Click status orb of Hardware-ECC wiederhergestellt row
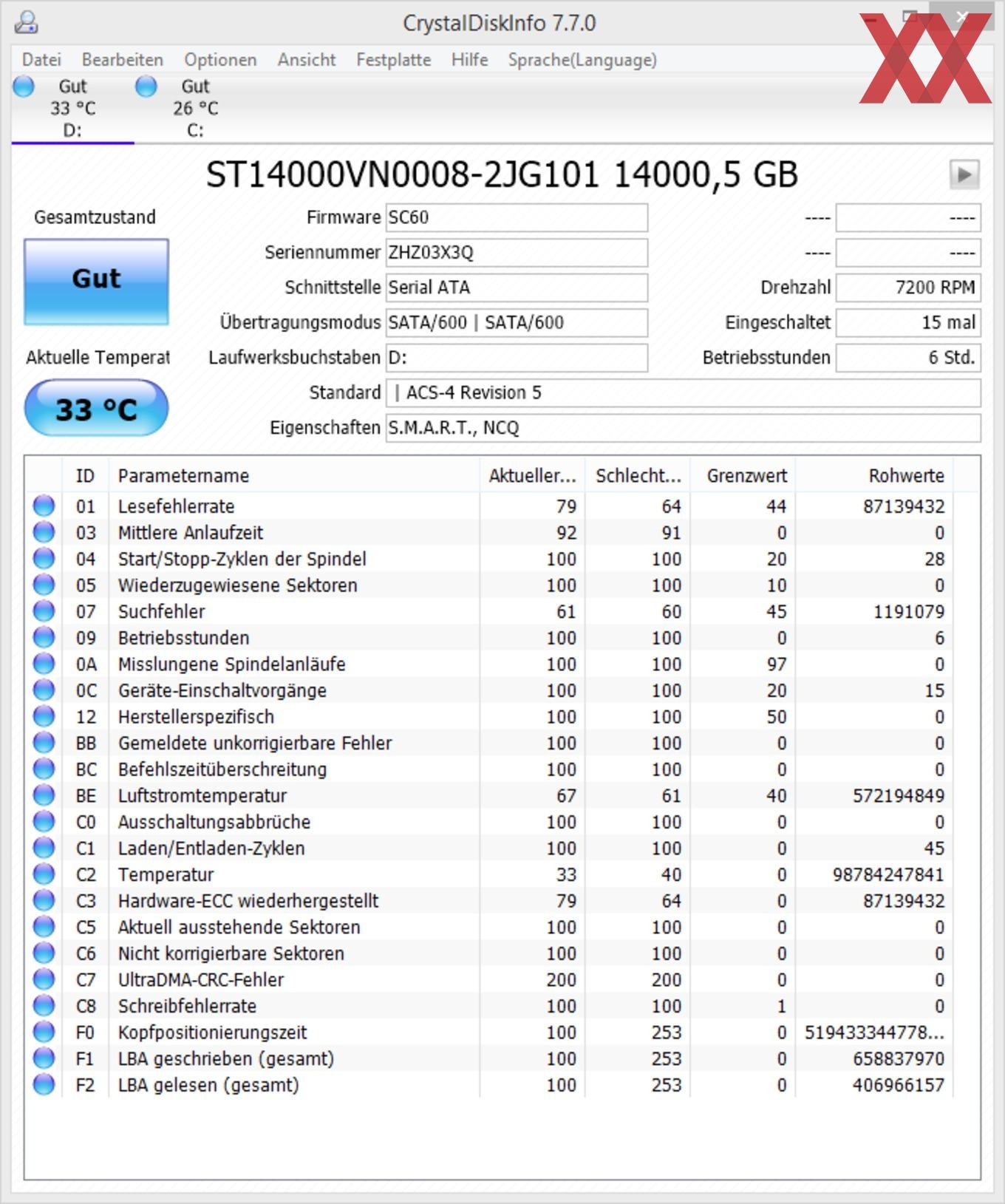The image size is (1005, 1204). pyautogui.click(x=44, y=900)
